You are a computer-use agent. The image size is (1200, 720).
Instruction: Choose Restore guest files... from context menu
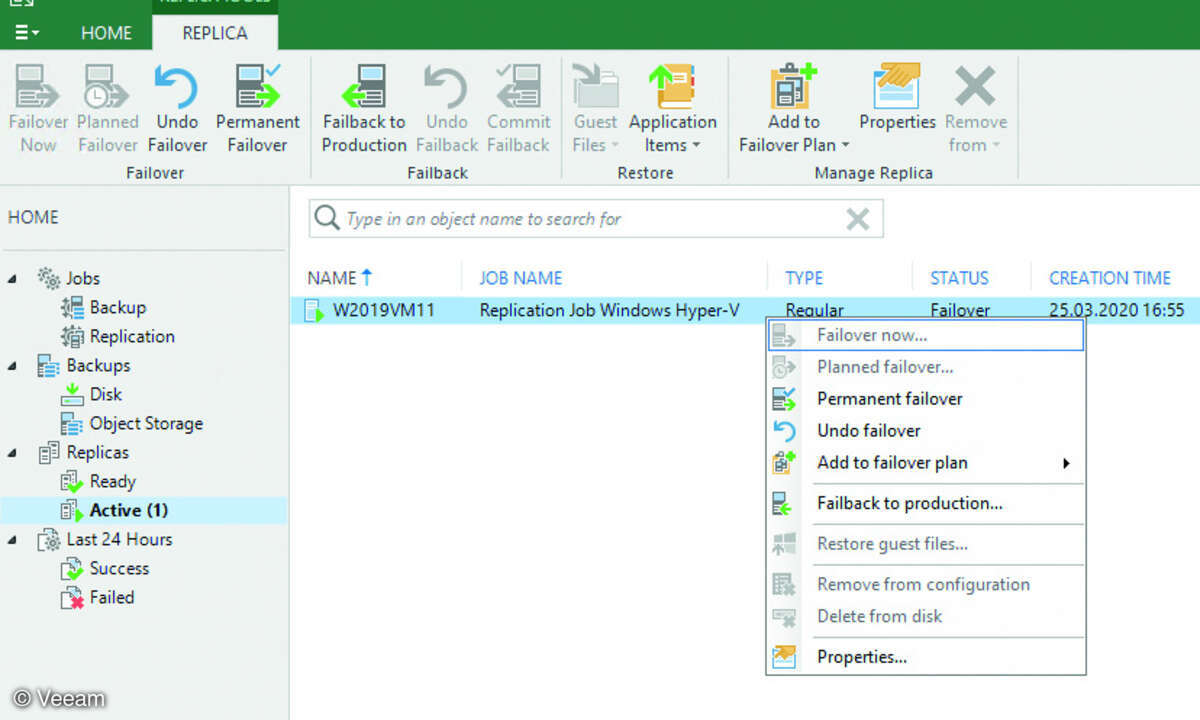pyautogui.click(x=926, y=544)
